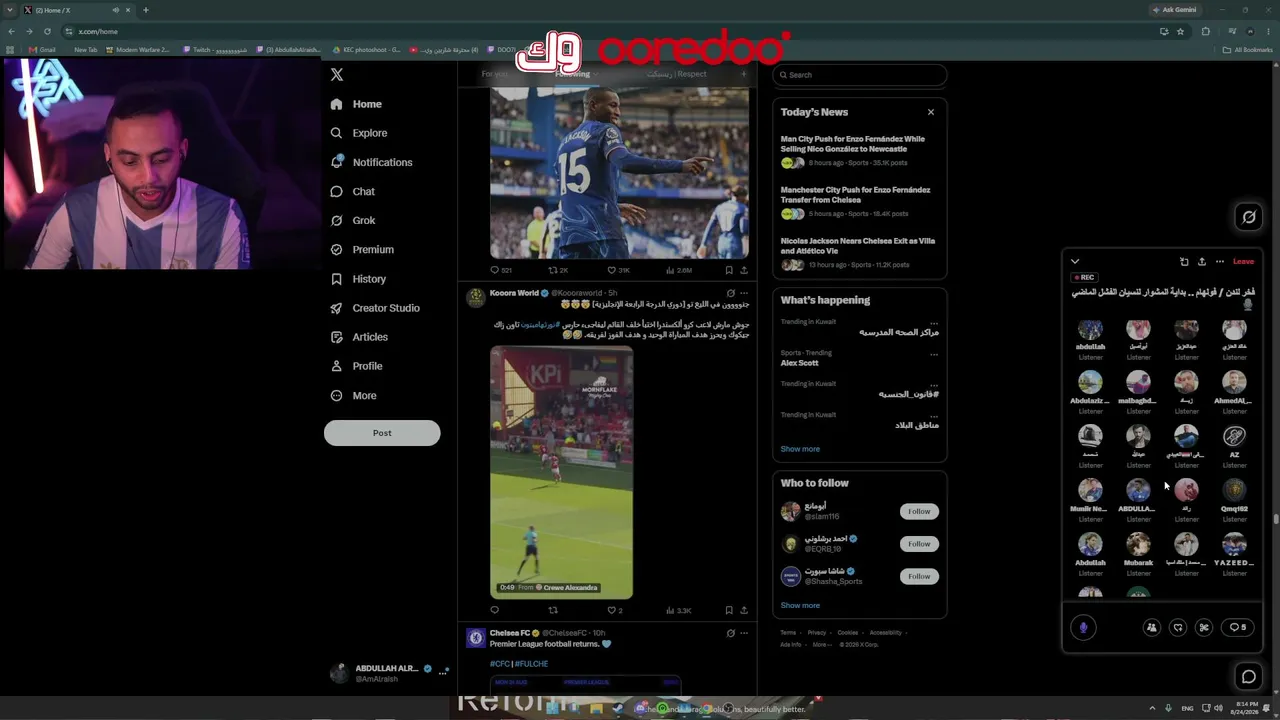This screenshot has height=720, width=1280.
Task: Open the Space participants list
Action: pos(1152,627)
